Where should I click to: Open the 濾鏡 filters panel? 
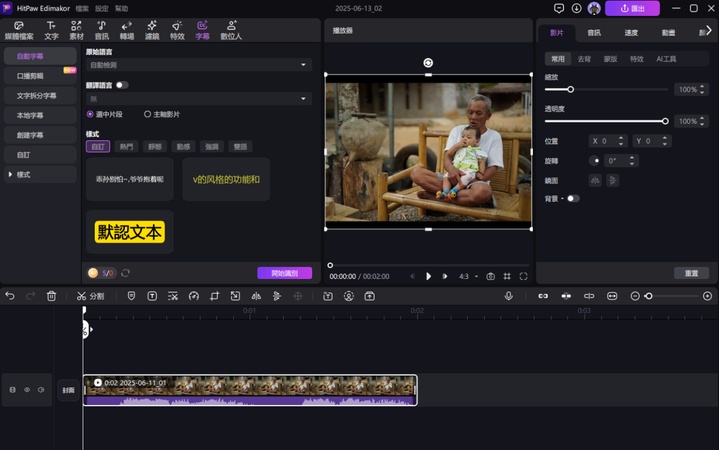(152, 30)
